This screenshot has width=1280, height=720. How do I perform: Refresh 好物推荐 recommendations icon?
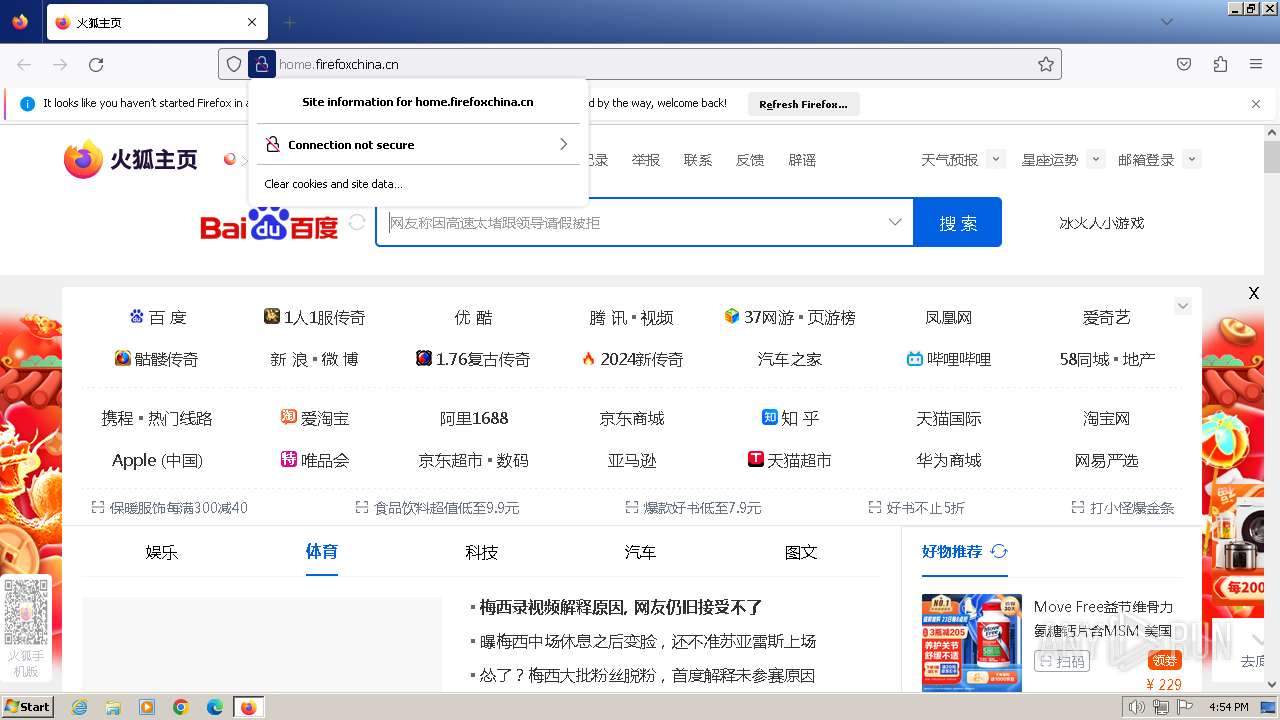[998, 551]
